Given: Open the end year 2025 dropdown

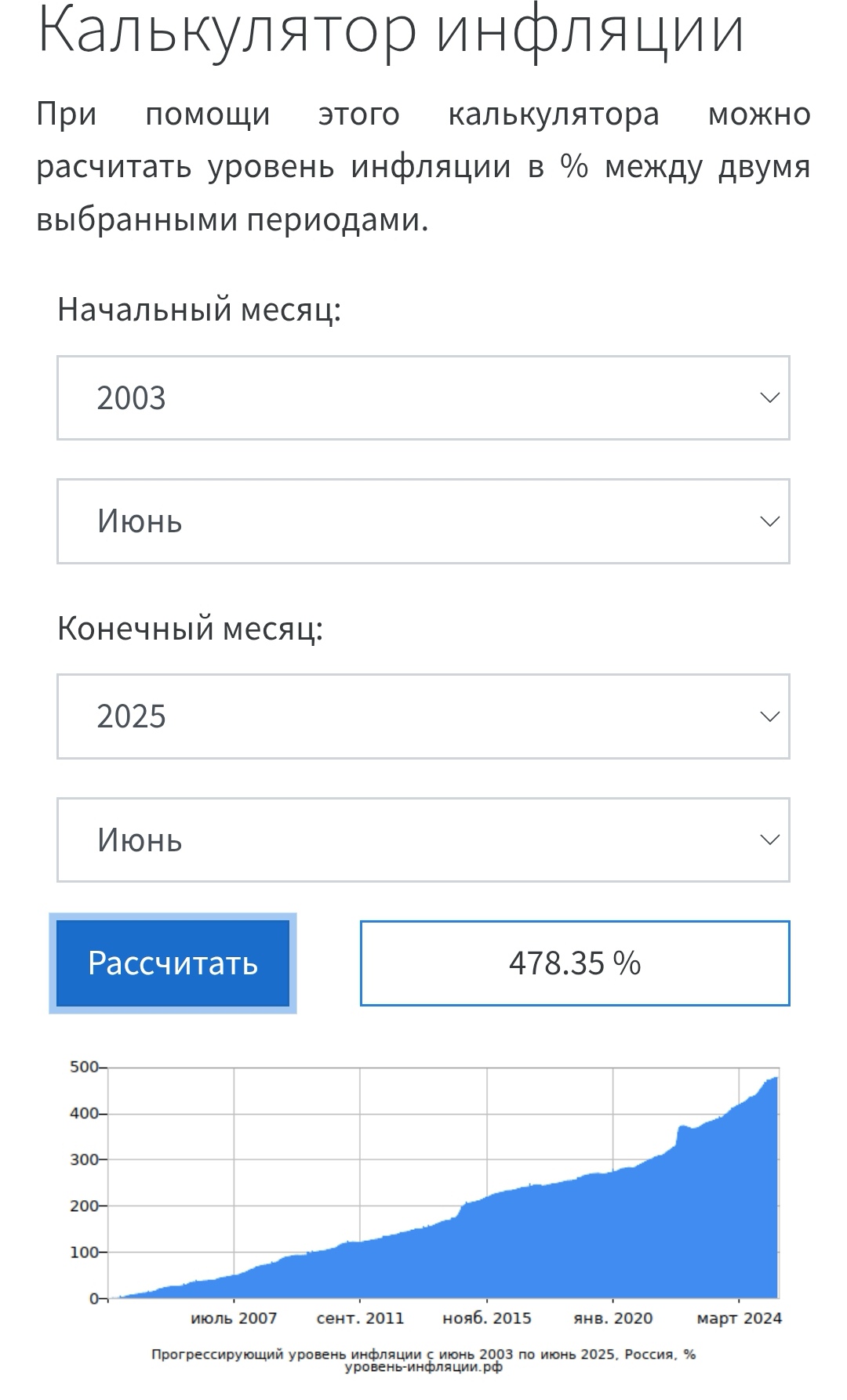Looking at the screenshot, I should pos(423,716).
